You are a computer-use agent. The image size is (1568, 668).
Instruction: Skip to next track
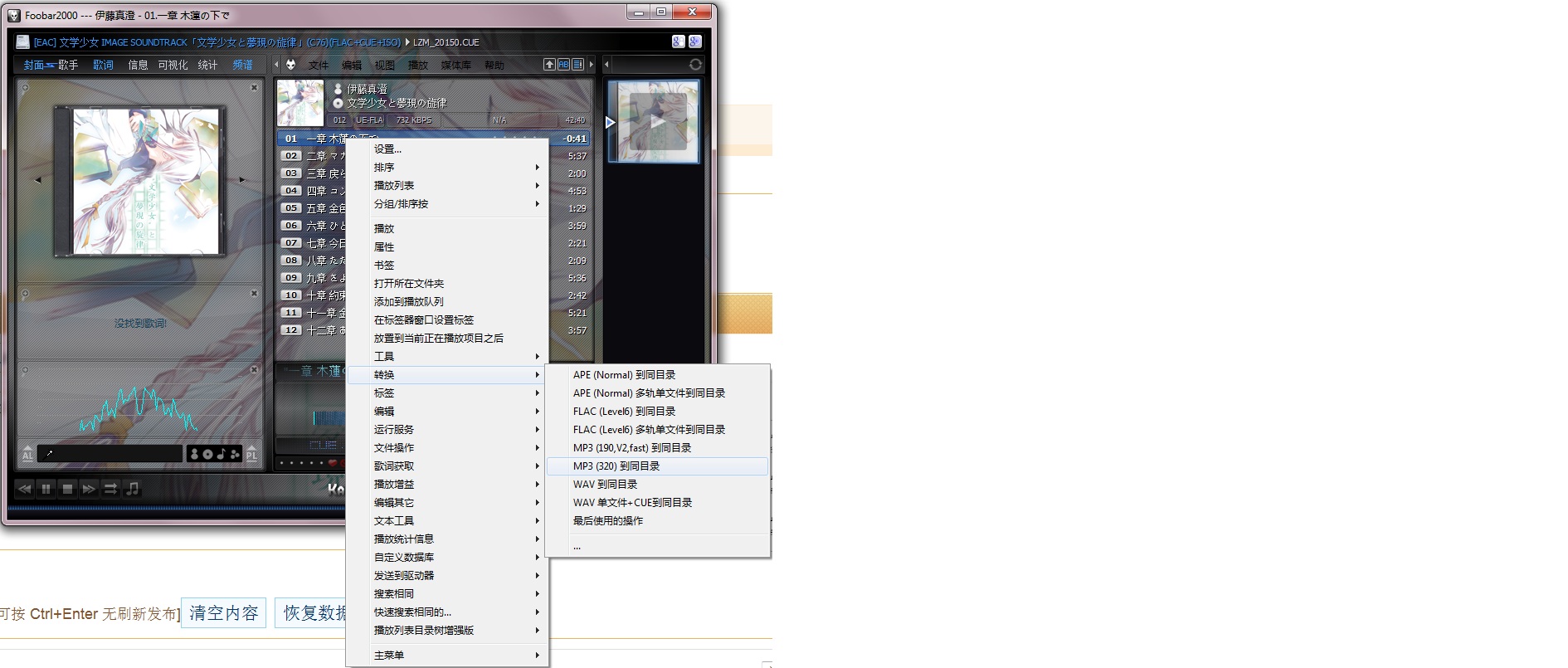[89, 489]
